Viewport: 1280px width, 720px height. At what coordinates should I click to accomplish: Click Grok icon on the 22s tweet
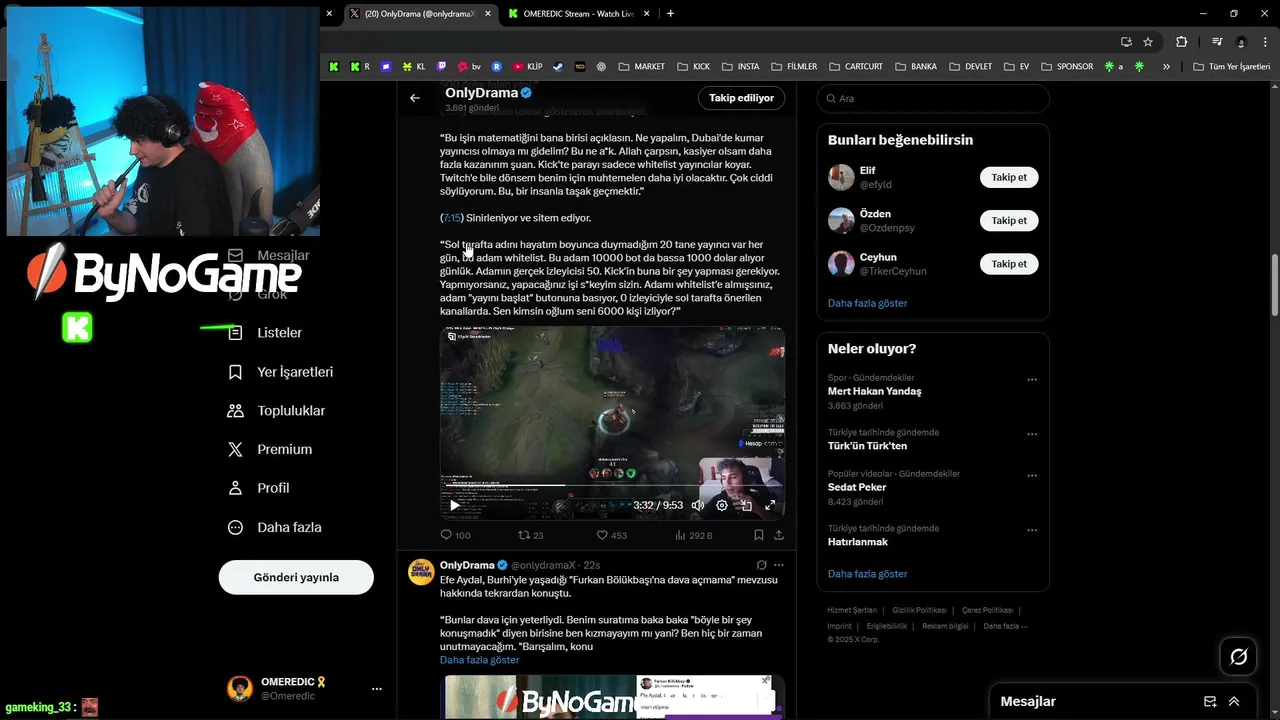tap(761, 565)
